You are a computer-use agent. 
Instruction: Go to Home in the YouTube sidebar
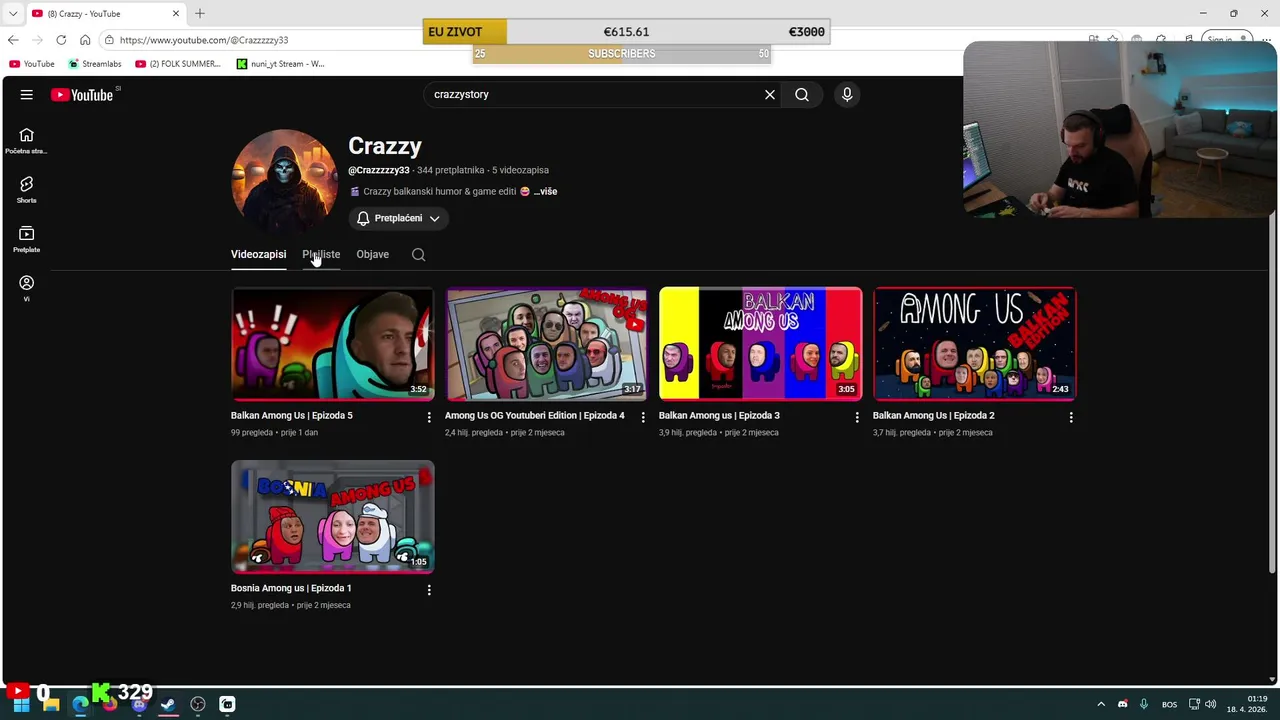27,141
